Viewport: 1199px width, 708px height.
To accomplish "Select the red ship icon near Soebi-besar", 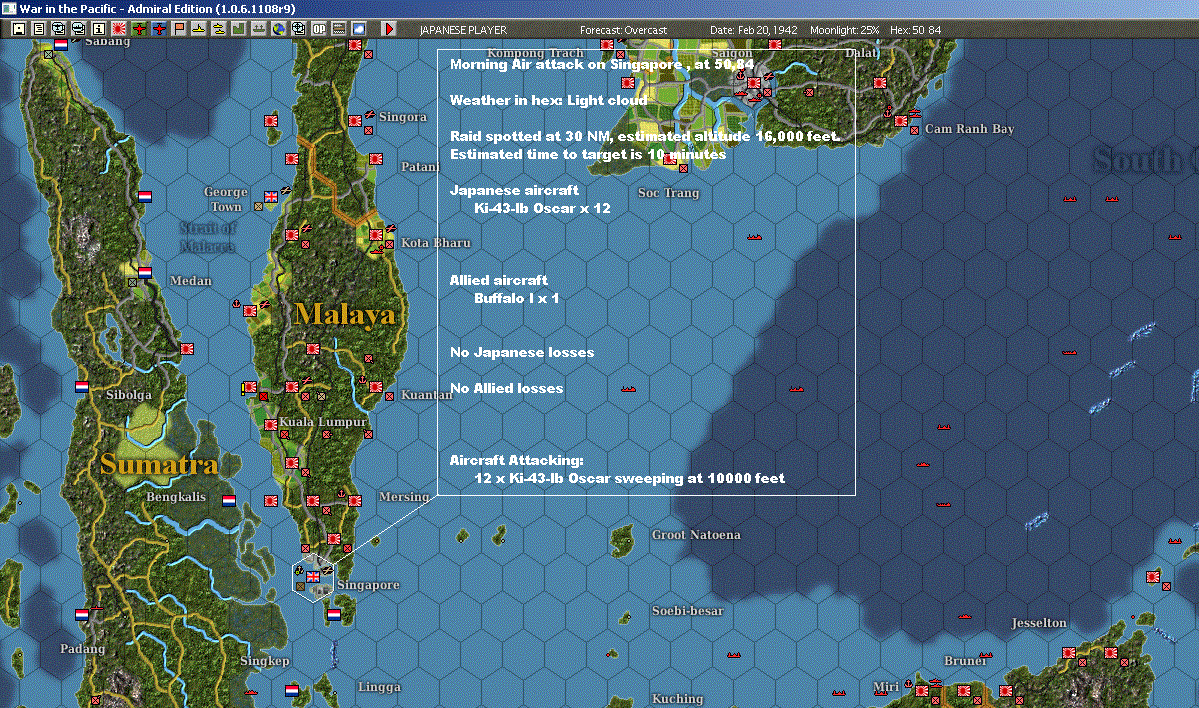I will coord(734,655).
